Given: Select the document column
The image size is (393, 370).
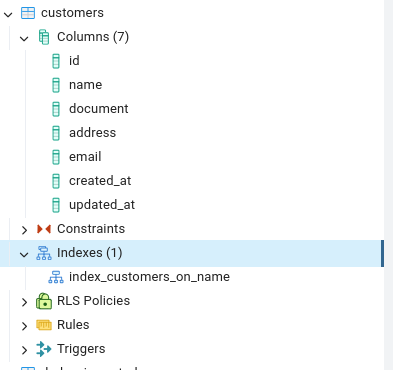Looking at the screenshot, I should [x=99, y=109].
